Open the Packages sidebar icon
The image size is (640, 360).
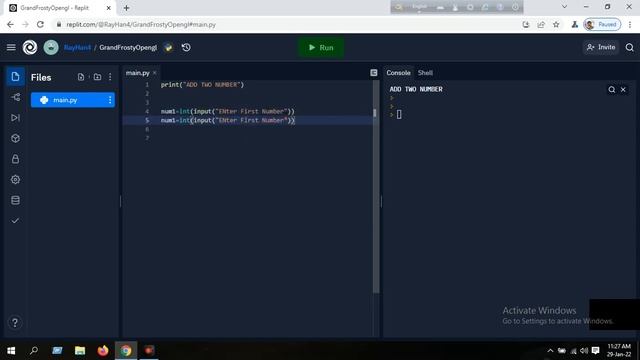pos(15,138)
